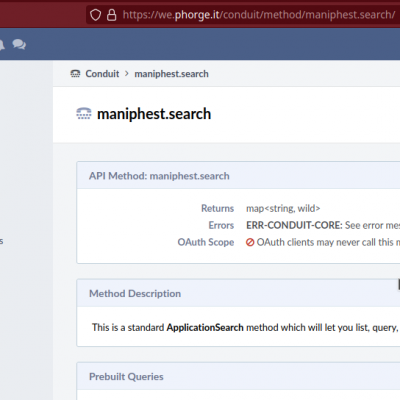
Task: Click the API Method: maniphest.search header
Action: [159, 176]
